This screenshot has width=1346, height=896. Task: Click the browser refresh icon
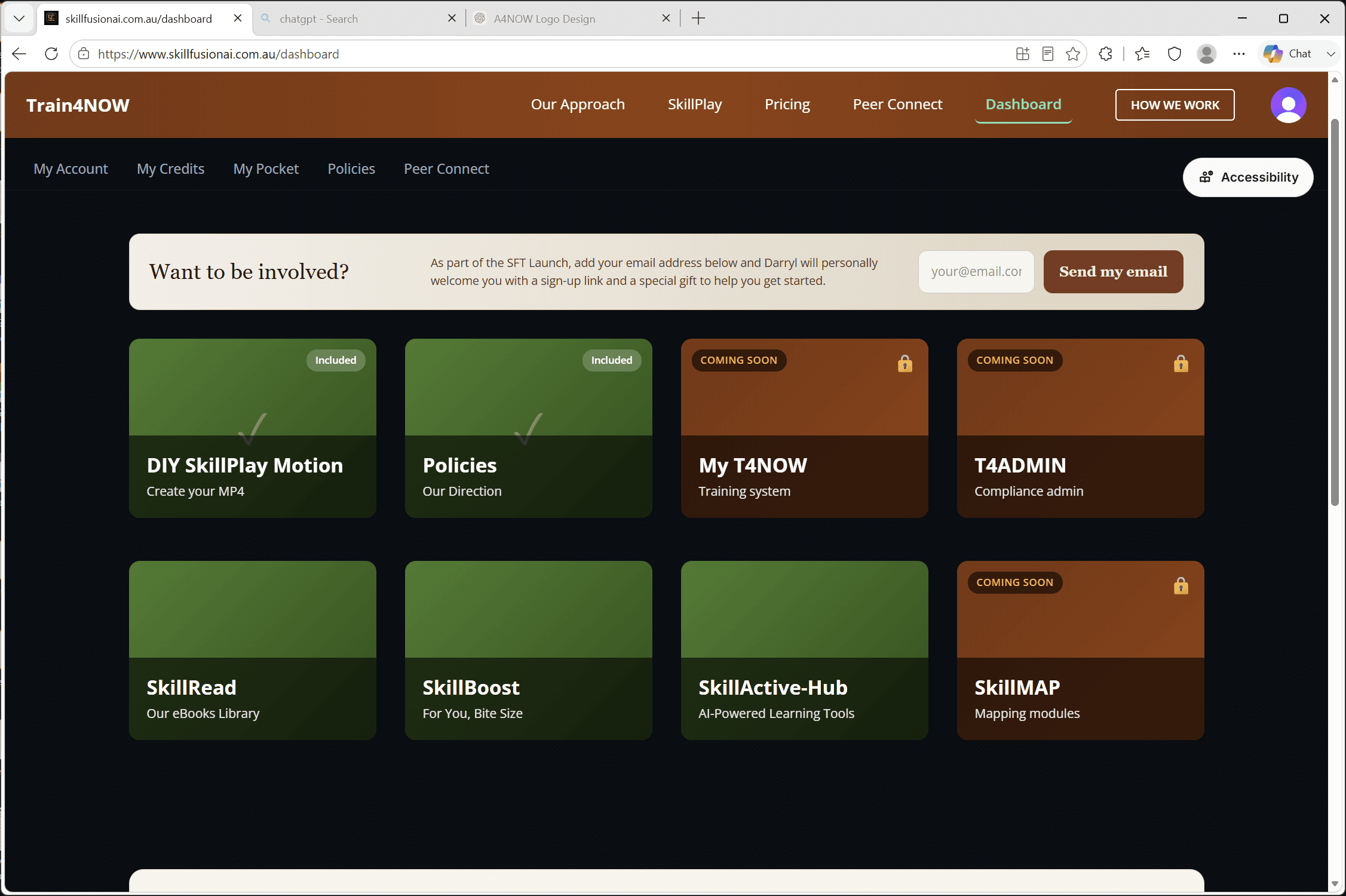point(51,54)
